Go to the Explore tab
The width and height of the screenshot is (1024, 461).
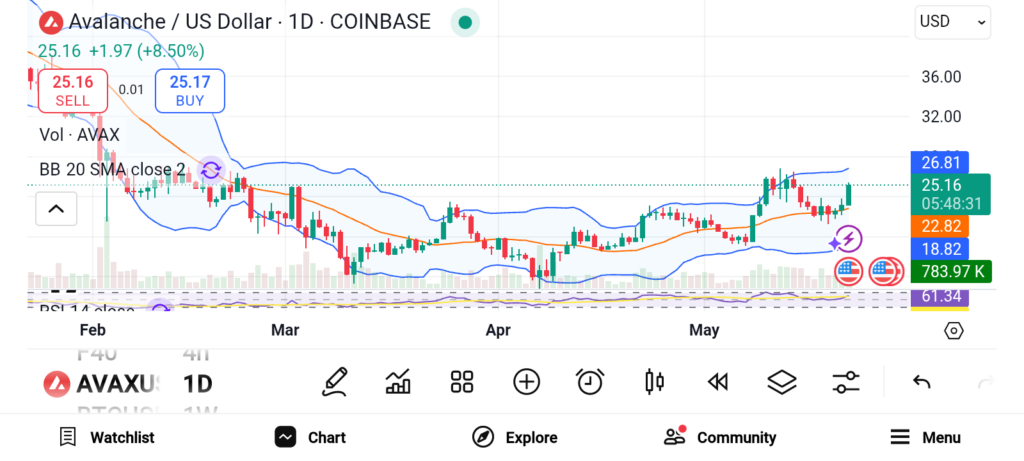coord(515,437)
